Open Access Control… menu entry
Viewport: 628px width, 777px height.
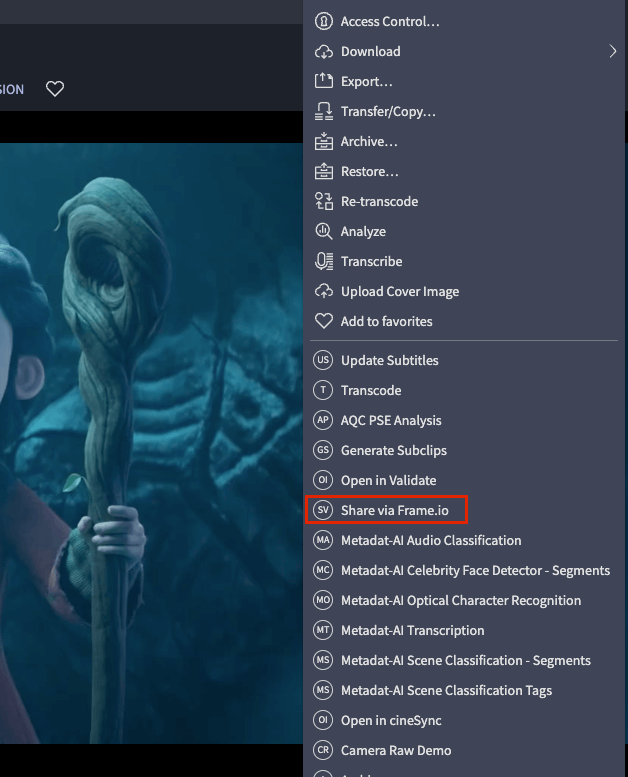click(464, 21)
